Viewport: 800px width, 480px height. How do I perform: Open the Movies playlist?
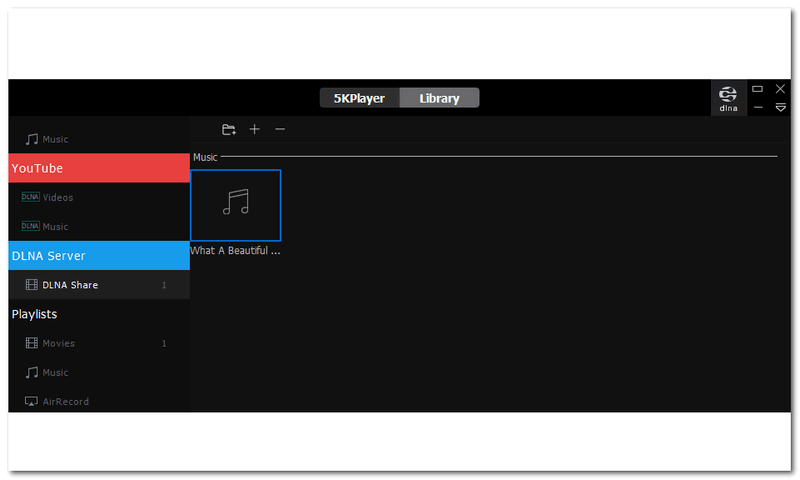point(99,343)
